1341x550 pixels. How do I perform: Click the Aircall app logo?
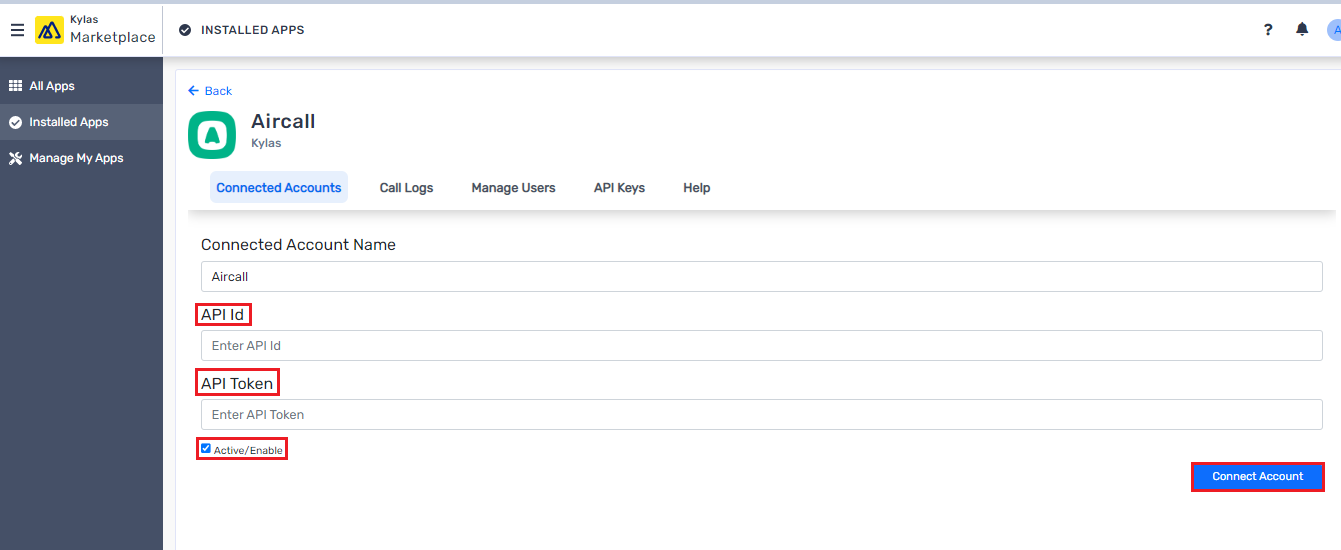(212, 135)
